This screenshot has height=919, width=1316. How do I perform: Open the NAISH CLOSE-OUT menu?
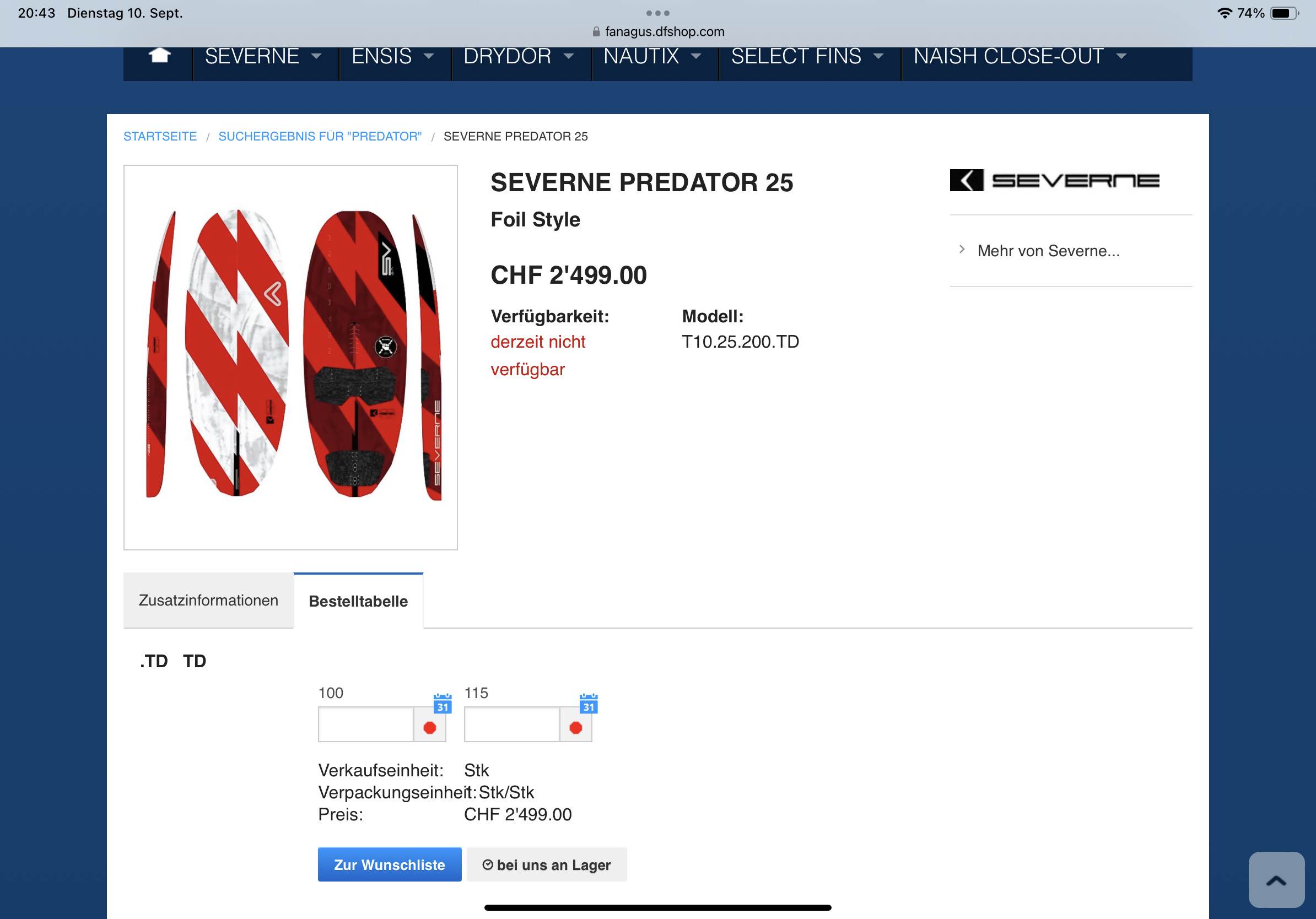1020,56
